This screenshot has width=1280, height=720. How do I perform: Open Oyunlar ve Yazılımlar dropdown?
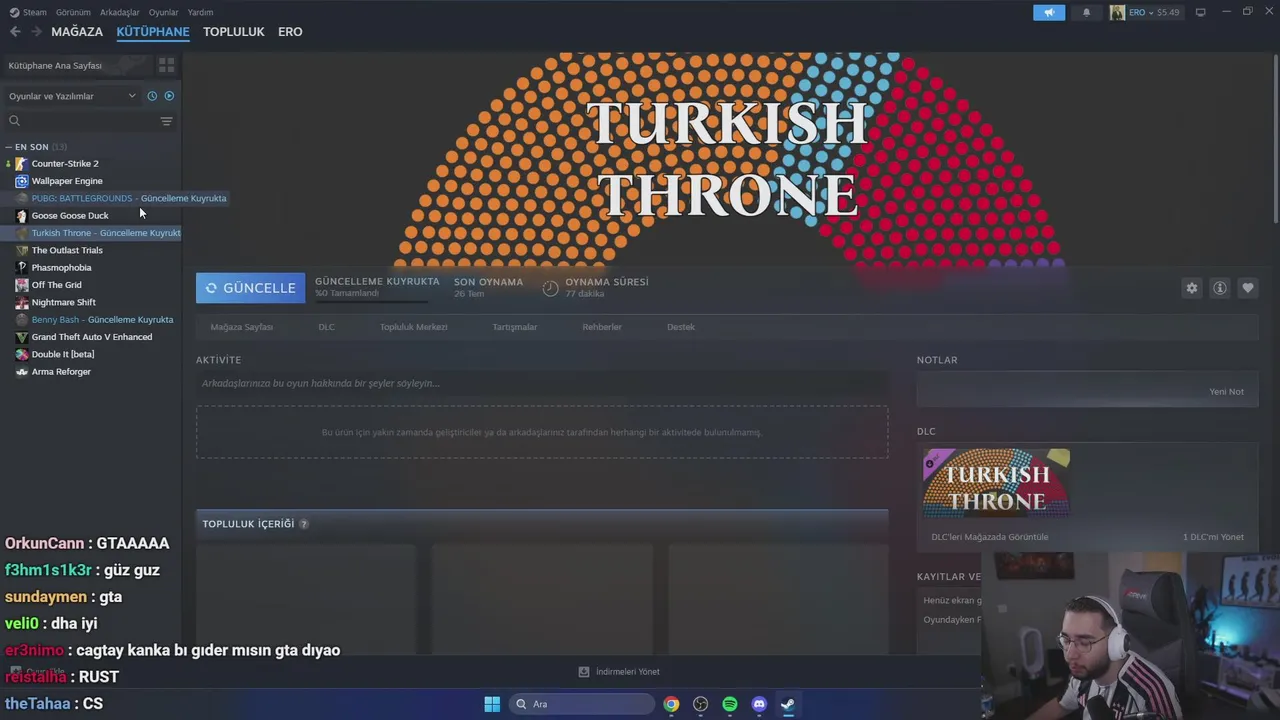point(72,96)
